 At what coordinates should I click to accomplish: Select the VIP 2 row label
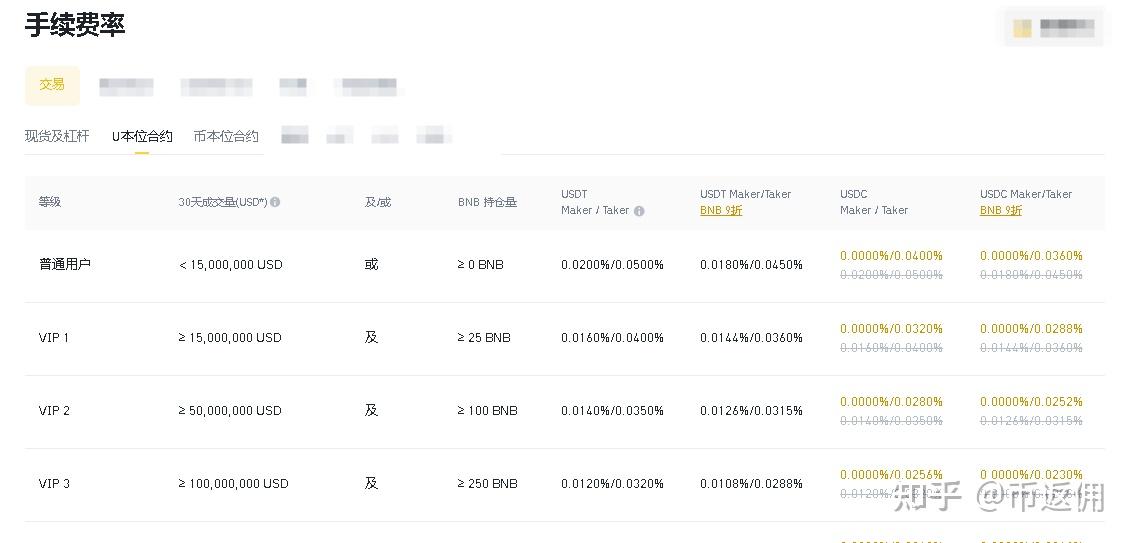[54, 411]
